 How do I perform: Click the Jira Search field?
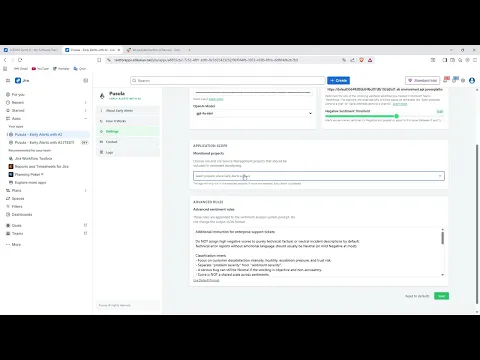coord(228,81)
